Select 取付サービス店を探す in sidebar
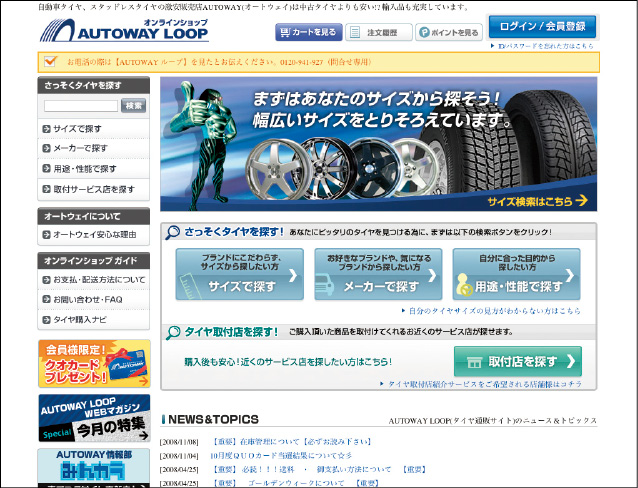 (94, 189)
